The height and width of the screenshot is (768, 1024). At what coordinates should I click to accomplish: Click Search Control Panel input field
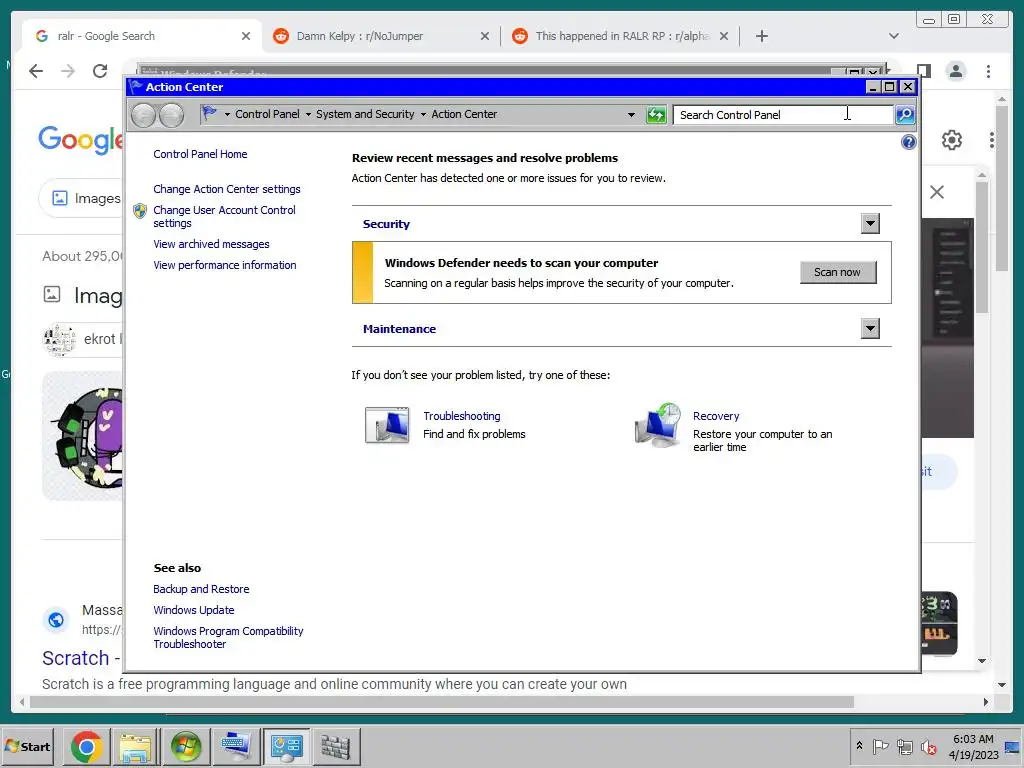(783, 115)
